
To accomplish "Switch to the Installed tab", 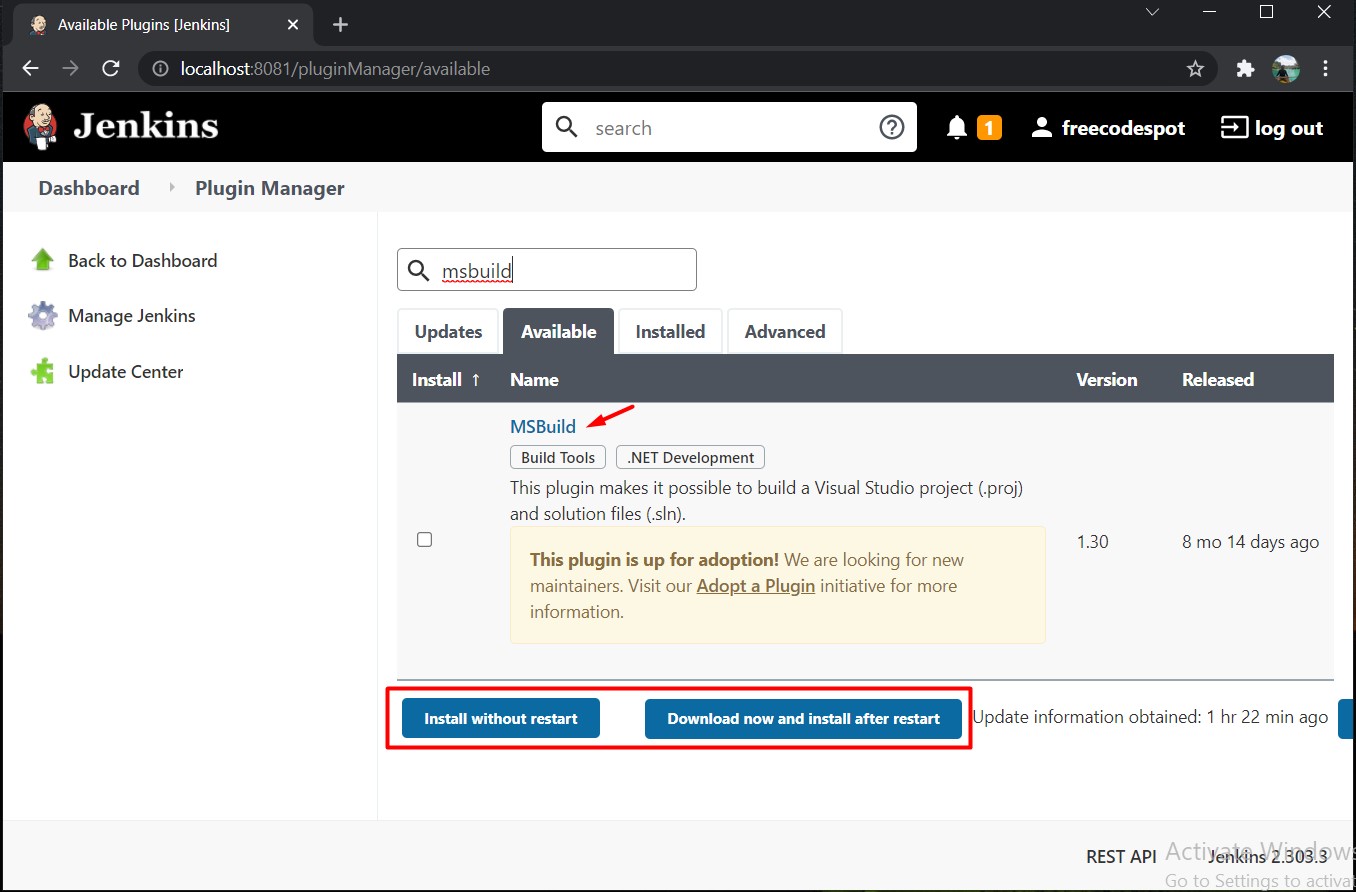I will (670, 331).
